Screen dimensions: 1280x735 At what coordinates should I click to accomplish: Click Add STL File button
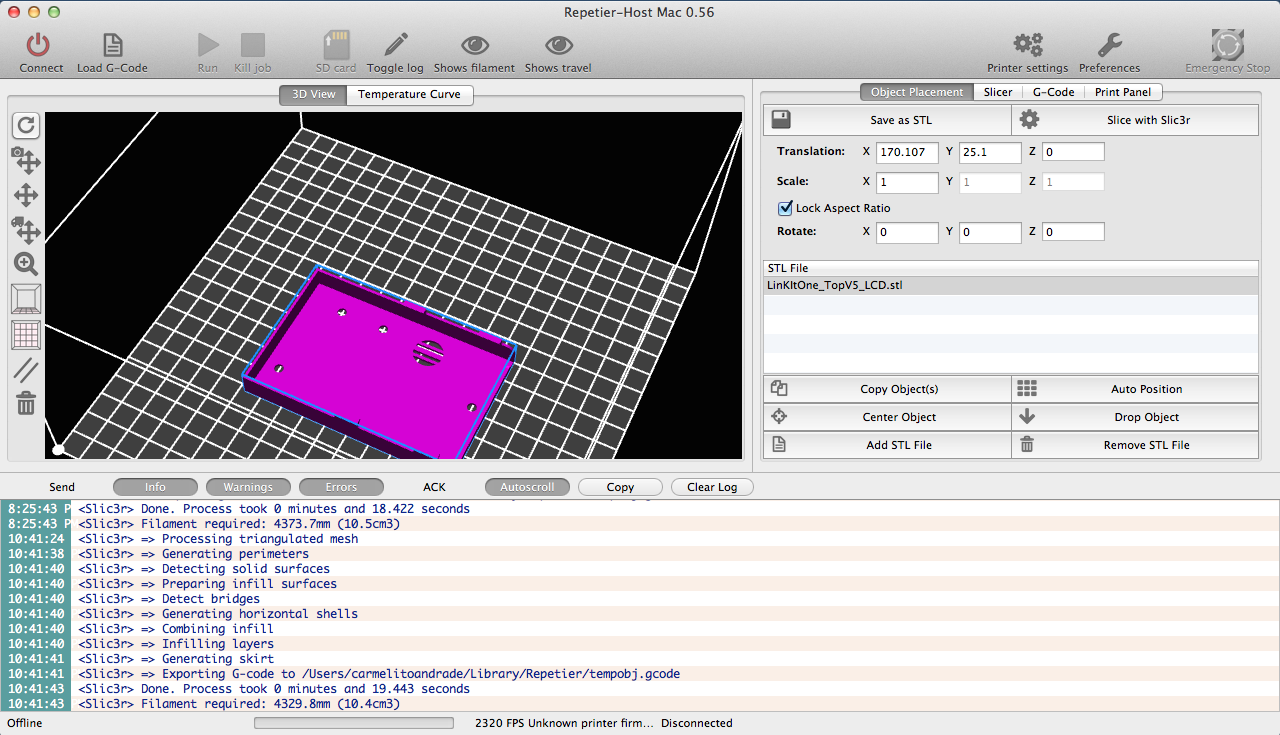tap(887, 445)
